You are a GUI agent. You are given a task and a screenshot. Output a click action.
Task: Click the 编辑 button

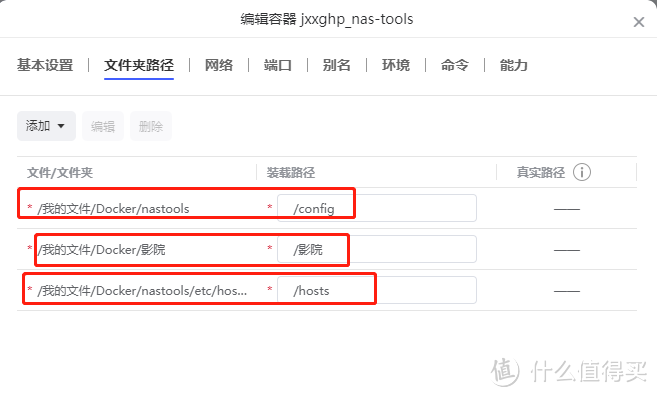(x=103, y=126)
